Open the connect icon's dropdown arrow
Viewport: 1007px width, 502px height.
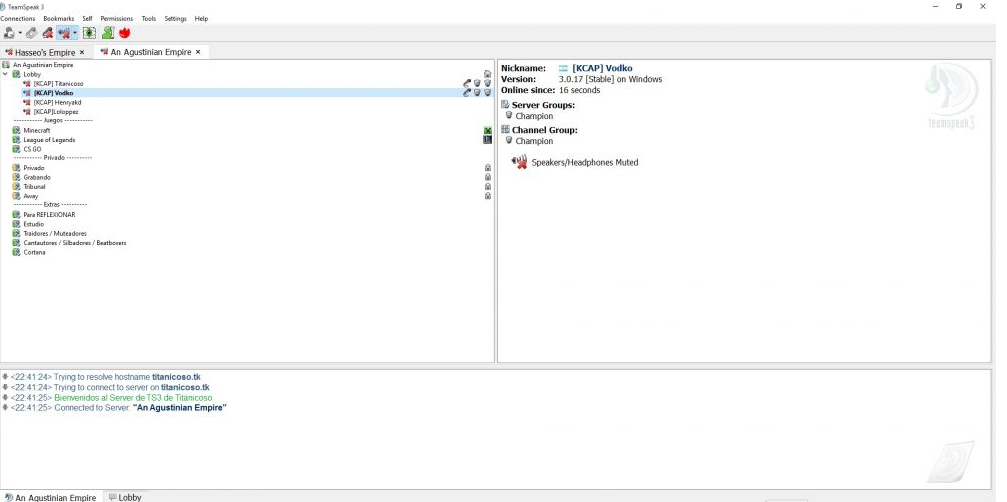20,33
